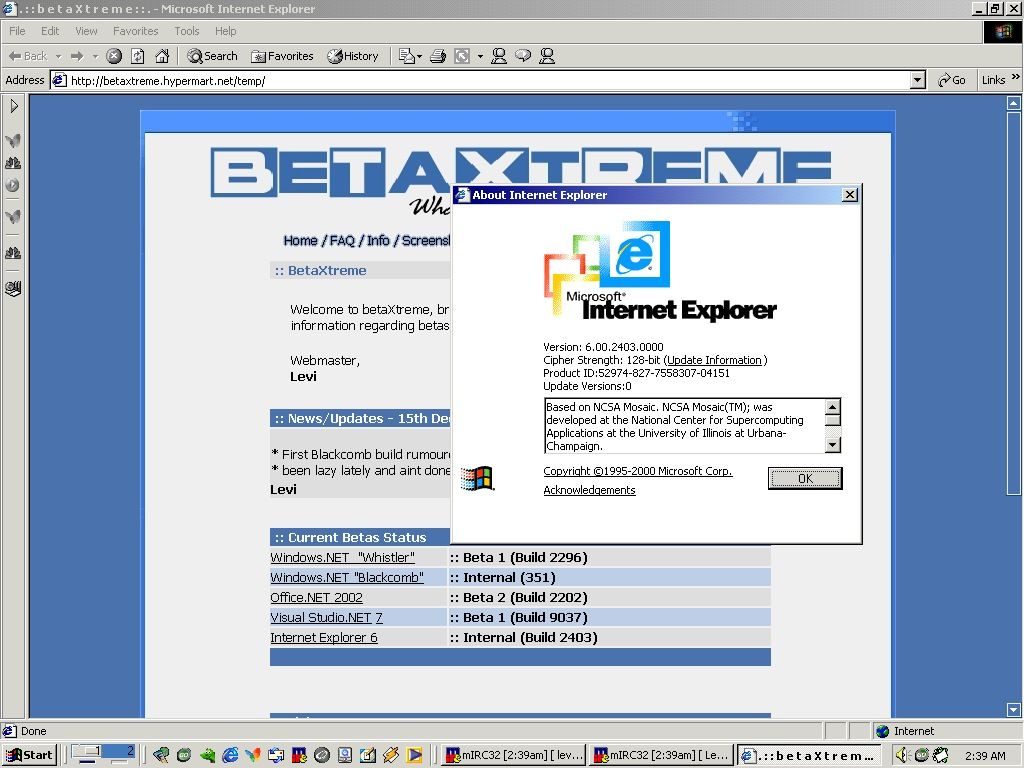1024x768 pixels.
Task: Click the Print icon in toolbar
Action: point(438,56)
